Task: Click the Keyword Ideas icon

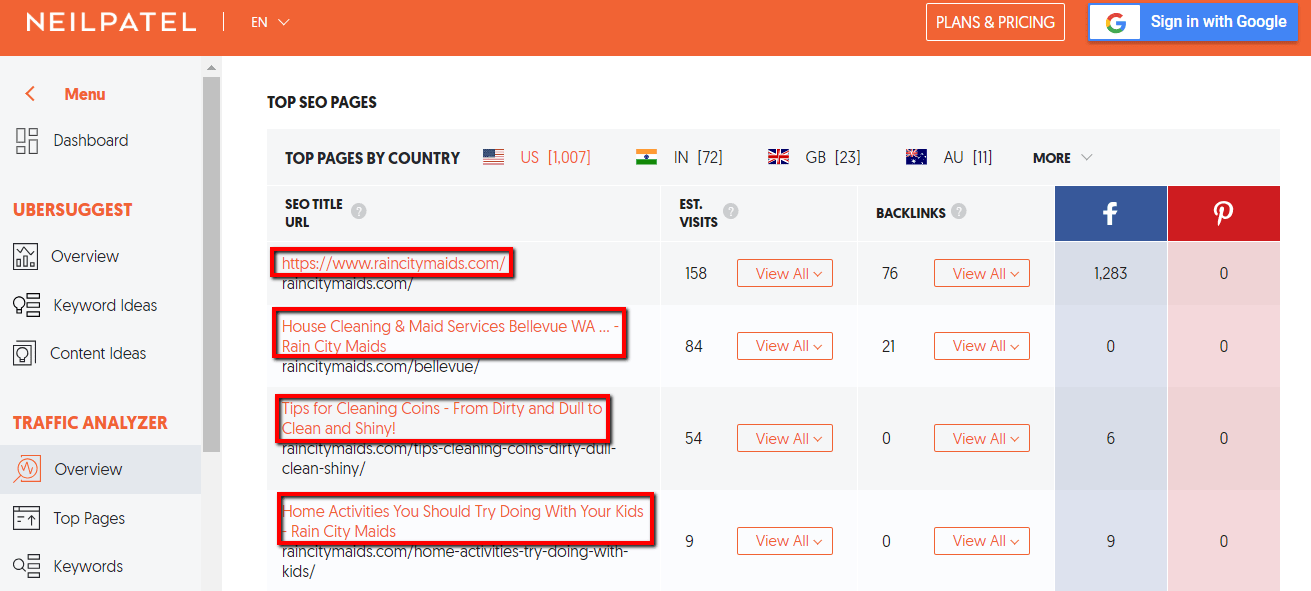Action: point(26,305)
